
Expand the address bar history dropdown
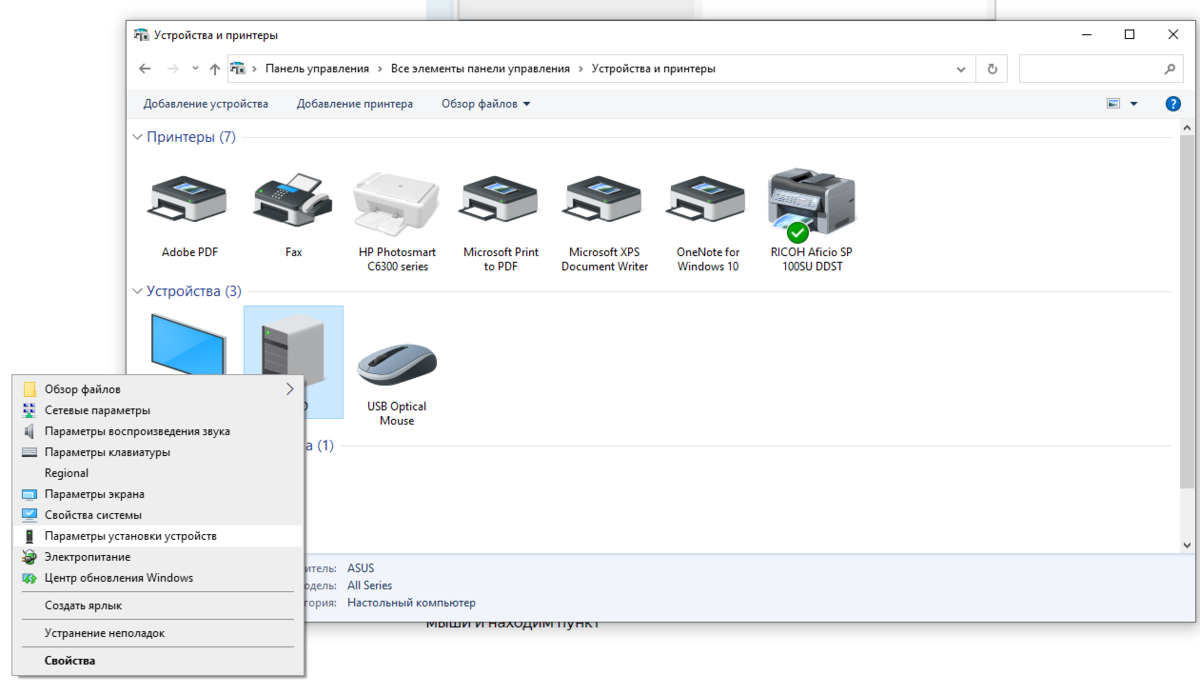click(x=962, y=69)
